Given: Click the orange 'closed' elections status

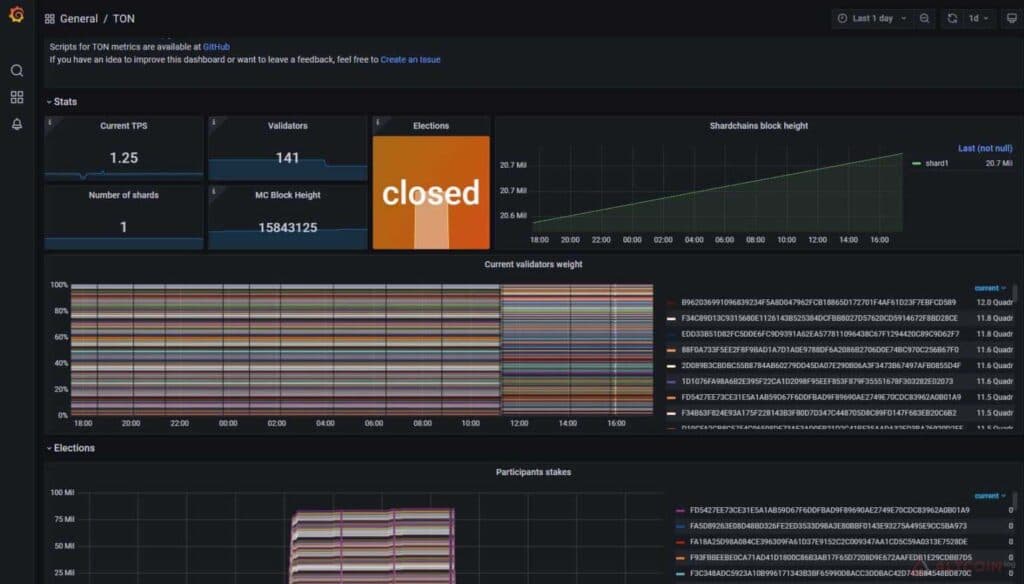Looking at the screenshot, I should pyautogui.click(x=431, y=193).
